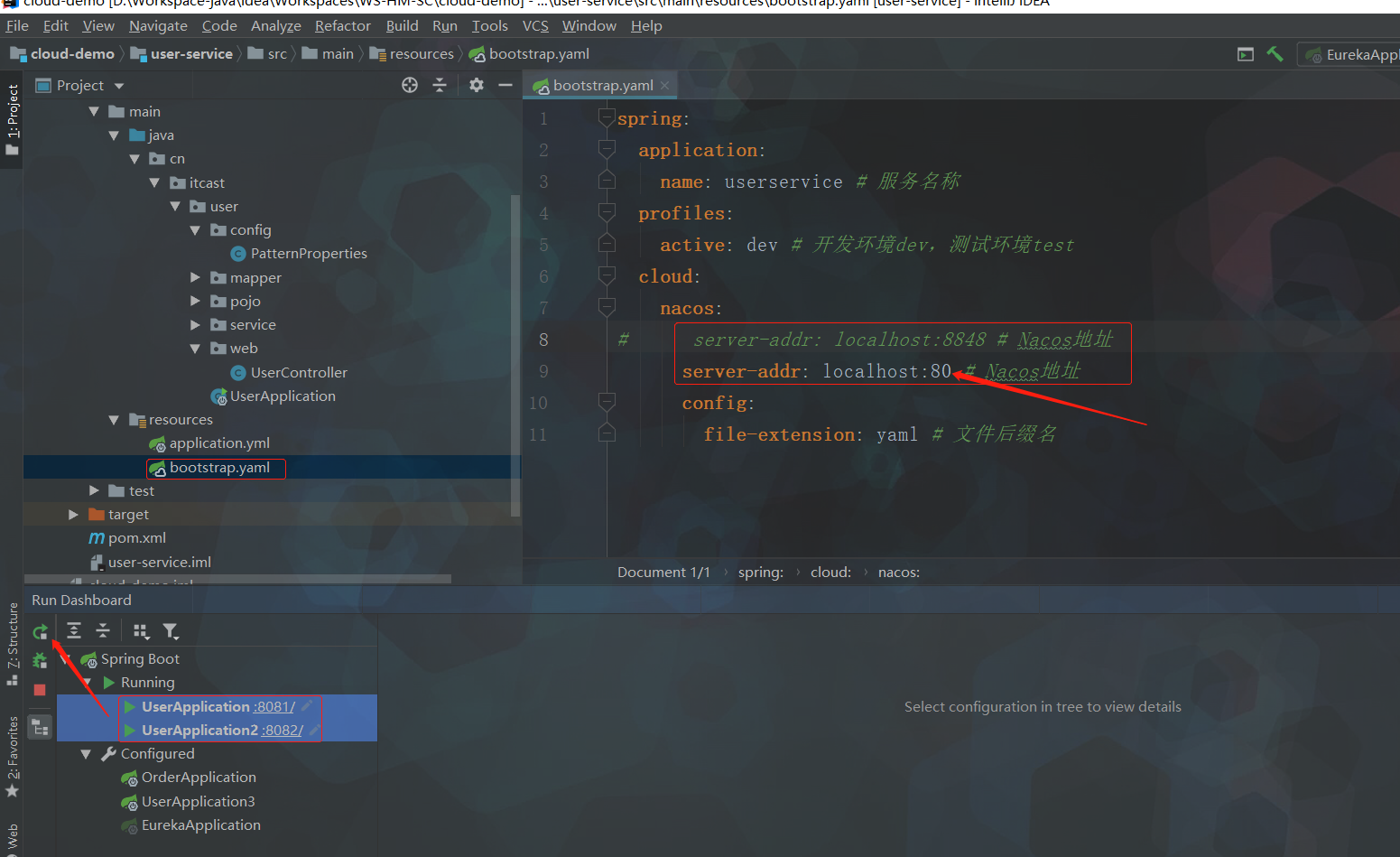Close the bootstrap.yaml tab
1400x857 pixels.
(665, 86)
